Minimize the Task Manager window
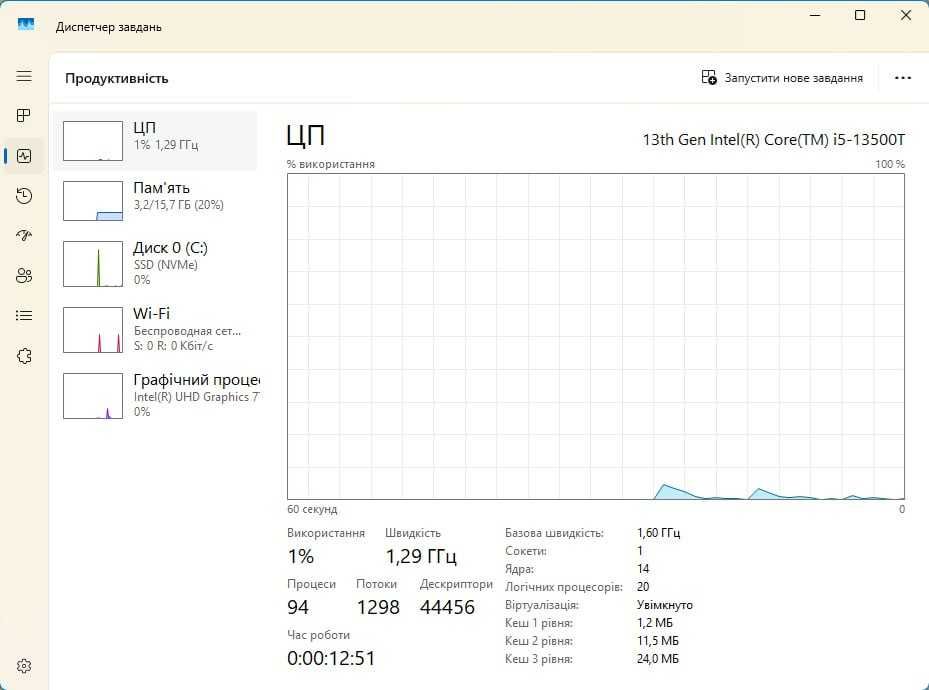 click(x=815, y=15)
